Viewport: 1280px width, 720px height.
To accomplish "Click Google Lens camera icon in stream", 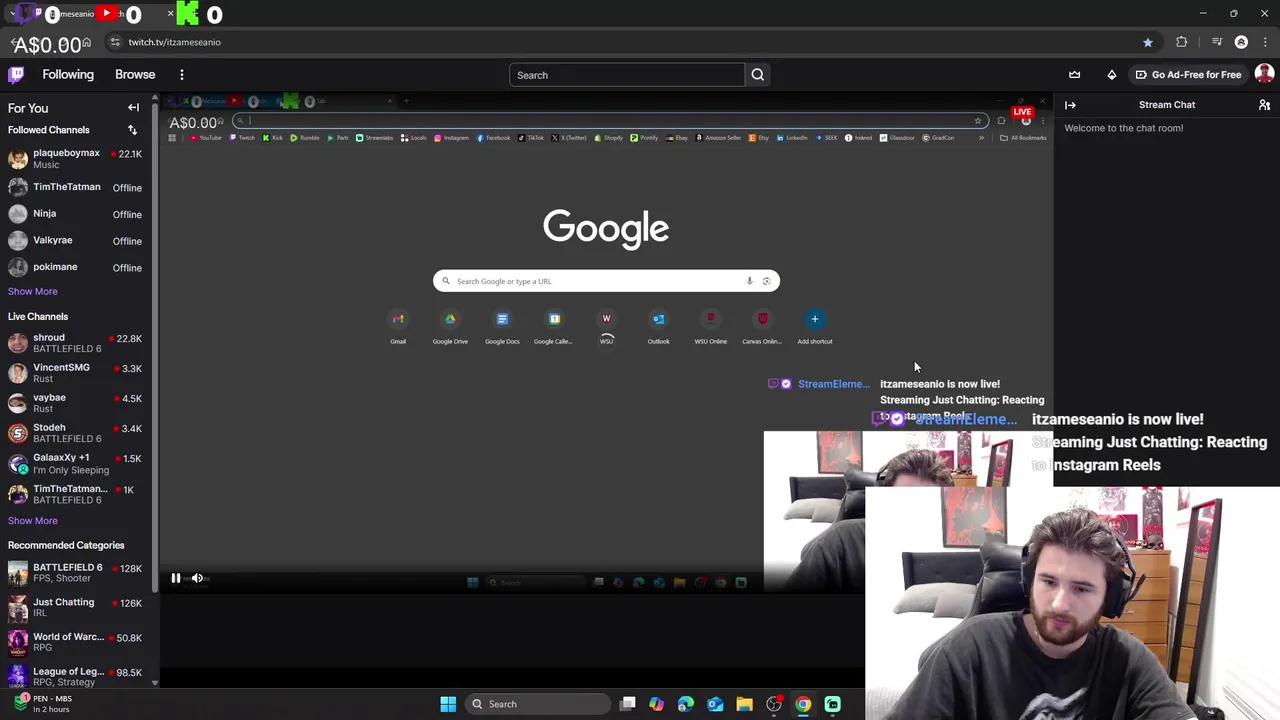I will [x=767, y=281].
